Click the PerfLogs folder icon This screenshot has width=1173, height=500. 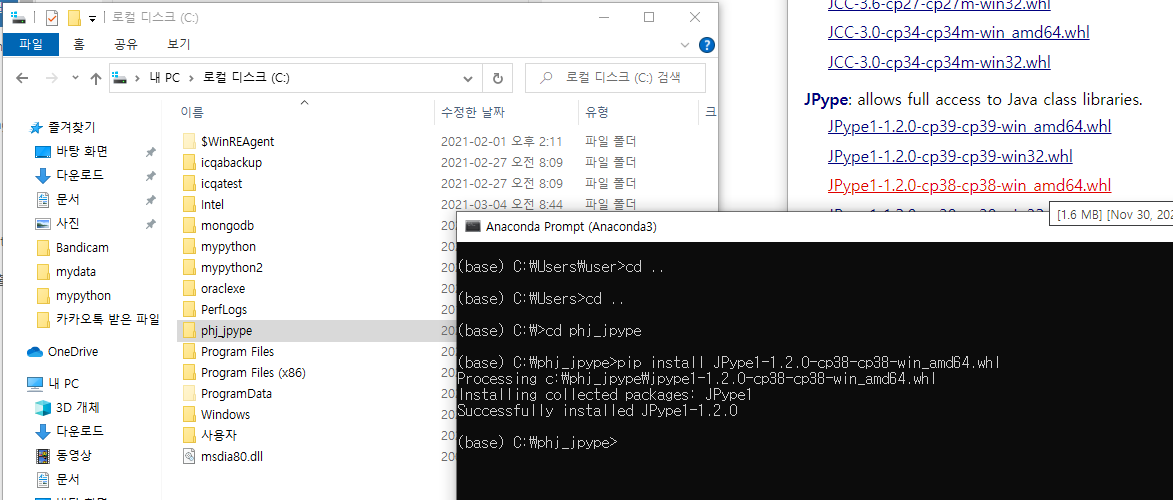[189, 309]
